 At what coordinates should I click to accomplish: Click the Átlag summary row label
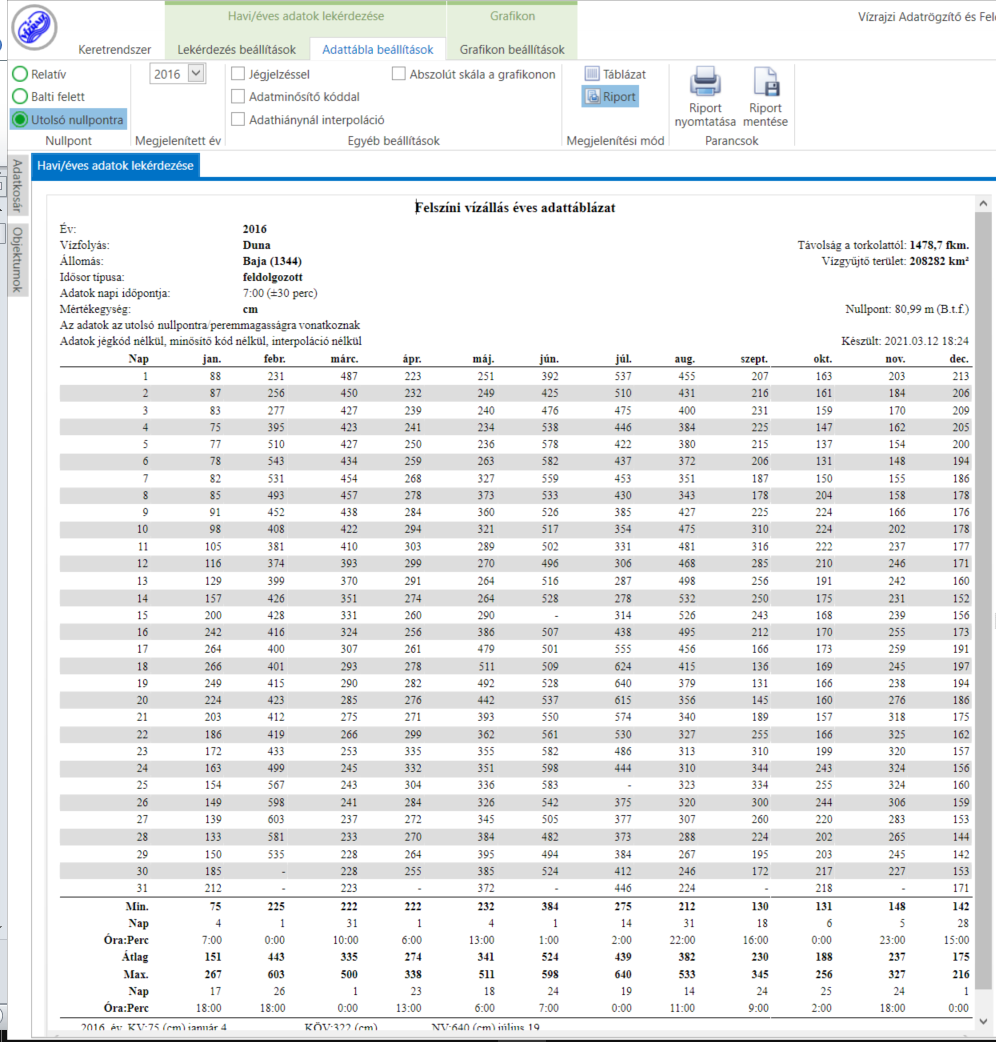coord(136,957)
